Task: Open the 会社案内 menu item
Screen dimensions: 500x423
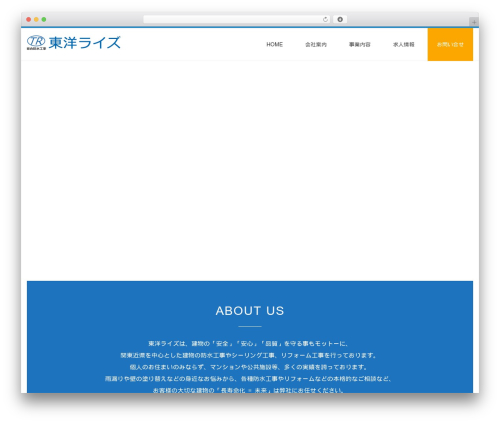Action: click(316, 44)
